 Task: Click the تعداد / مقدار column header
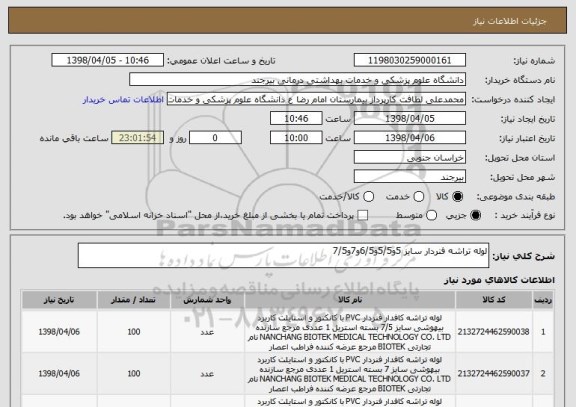tap(134, 300)
